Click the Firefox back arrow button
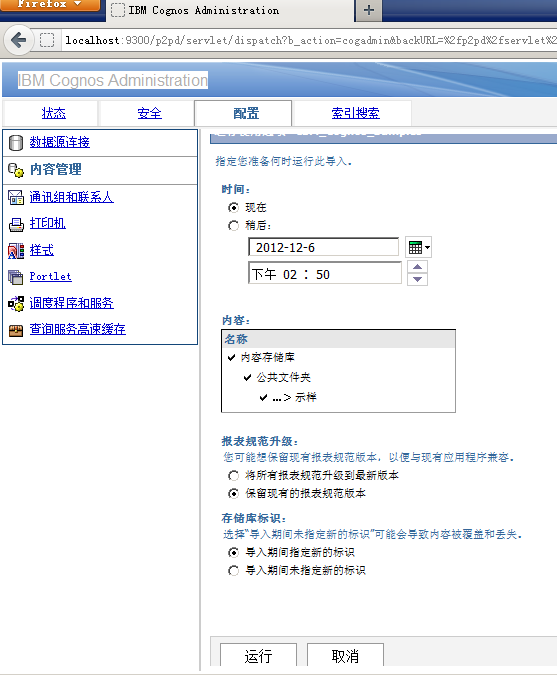Image resolution: width=557 pixels, height=675 pixels. (18, 40)
